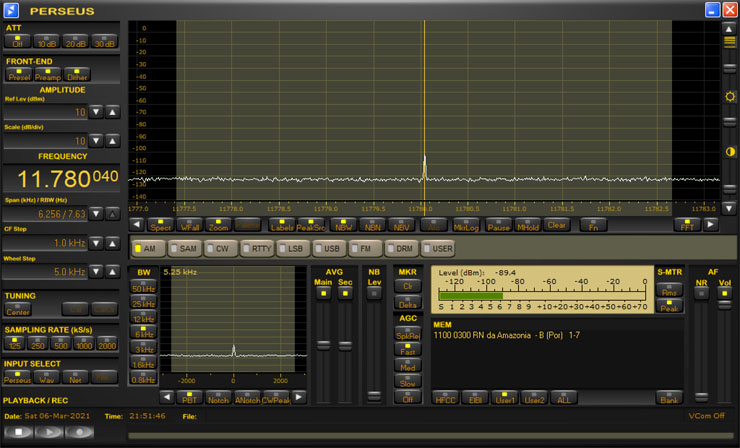Adjust the NB Lev slider
The image size is (740, 448).
click(x=374, y=396)
